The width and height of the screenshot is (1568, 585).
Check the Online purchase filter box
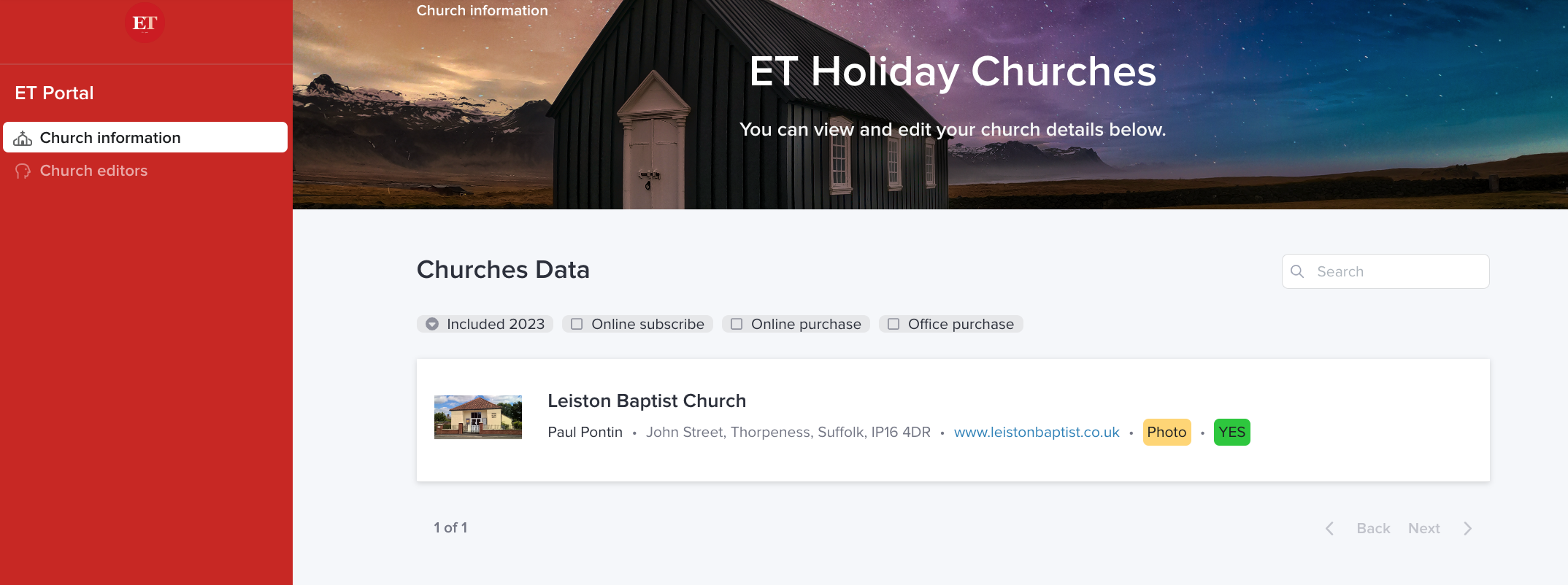click(x=737, y=324)
